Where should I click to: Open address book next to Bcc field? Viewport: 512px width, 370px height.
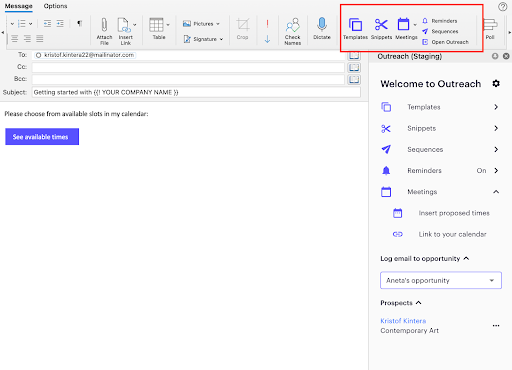(x=354, y=80)
